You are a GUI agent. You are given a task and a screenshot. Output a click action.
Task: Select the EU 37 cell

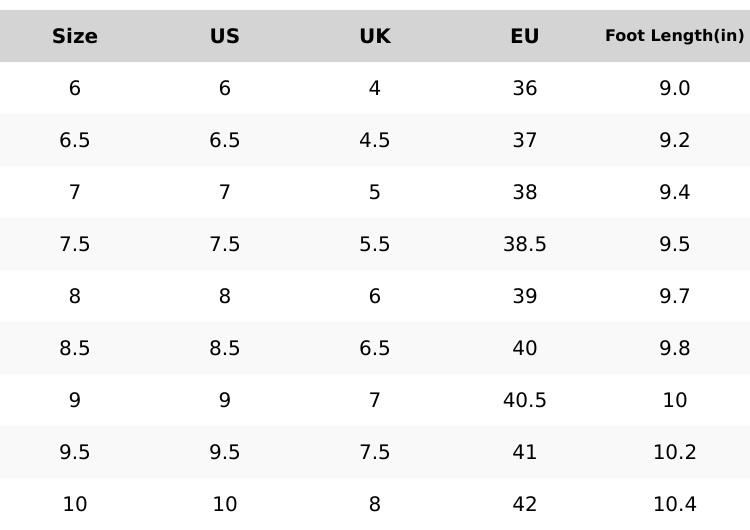(x=525, y=140)
